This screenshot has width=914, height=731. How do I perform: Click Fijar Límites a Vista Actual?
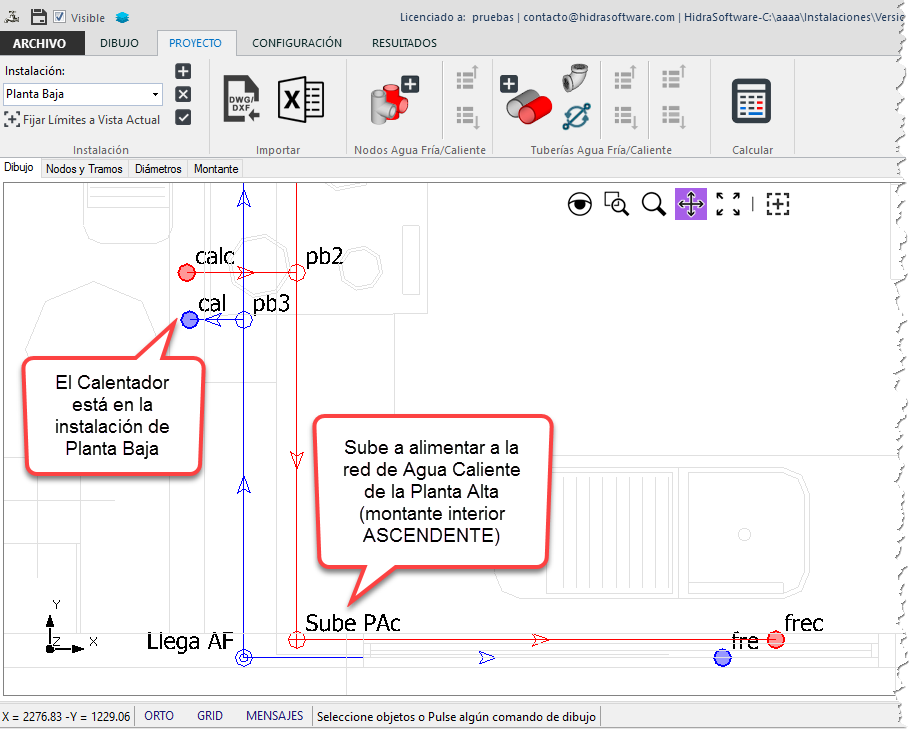click(x=83, y=120)
